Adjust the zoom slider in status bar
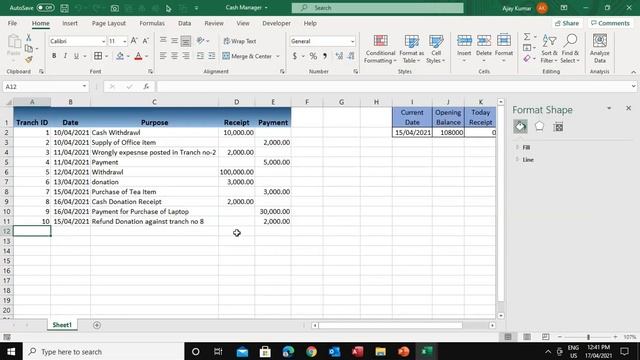The height and width of the screenshot is (360, 640). 588,337
